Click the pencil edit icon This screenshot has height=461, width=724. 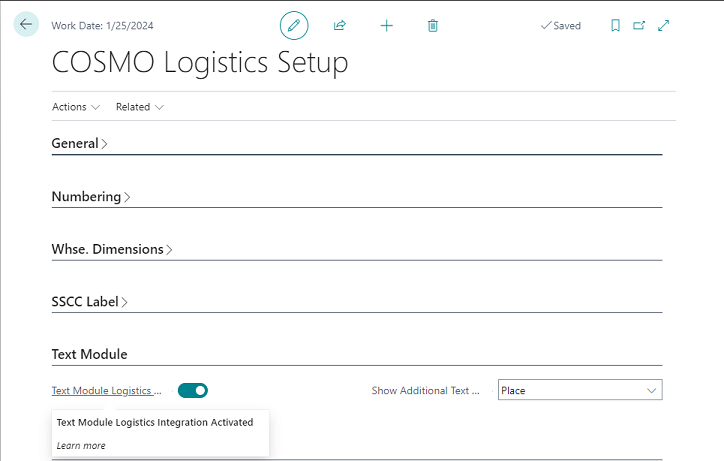click(294, 25)
